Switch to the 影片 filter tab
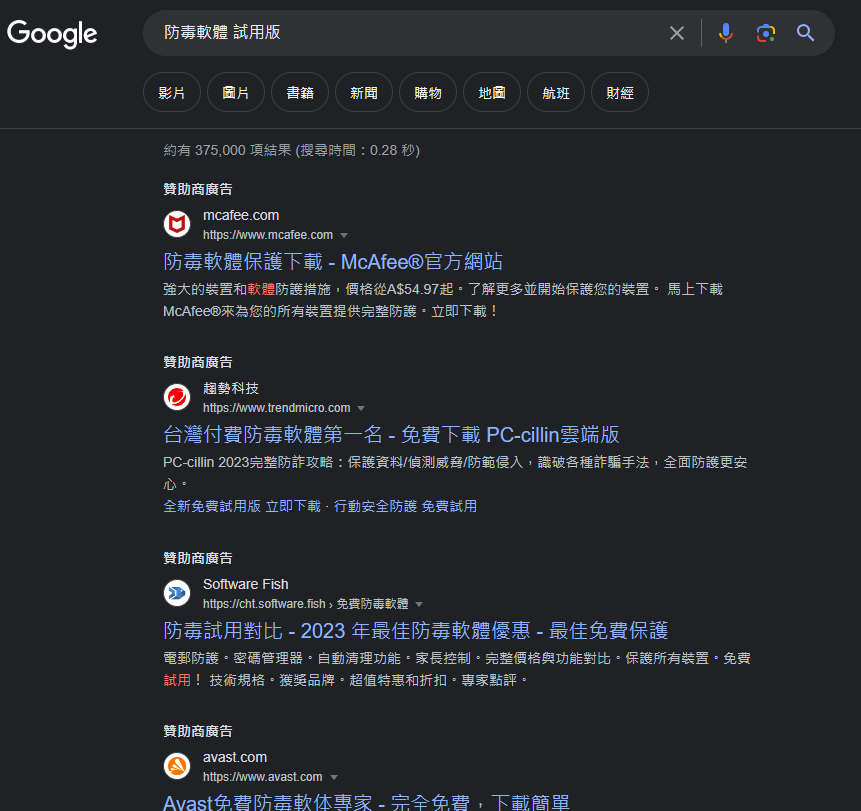This screenshot has width=861, height=811. click(x=172, y=92)
